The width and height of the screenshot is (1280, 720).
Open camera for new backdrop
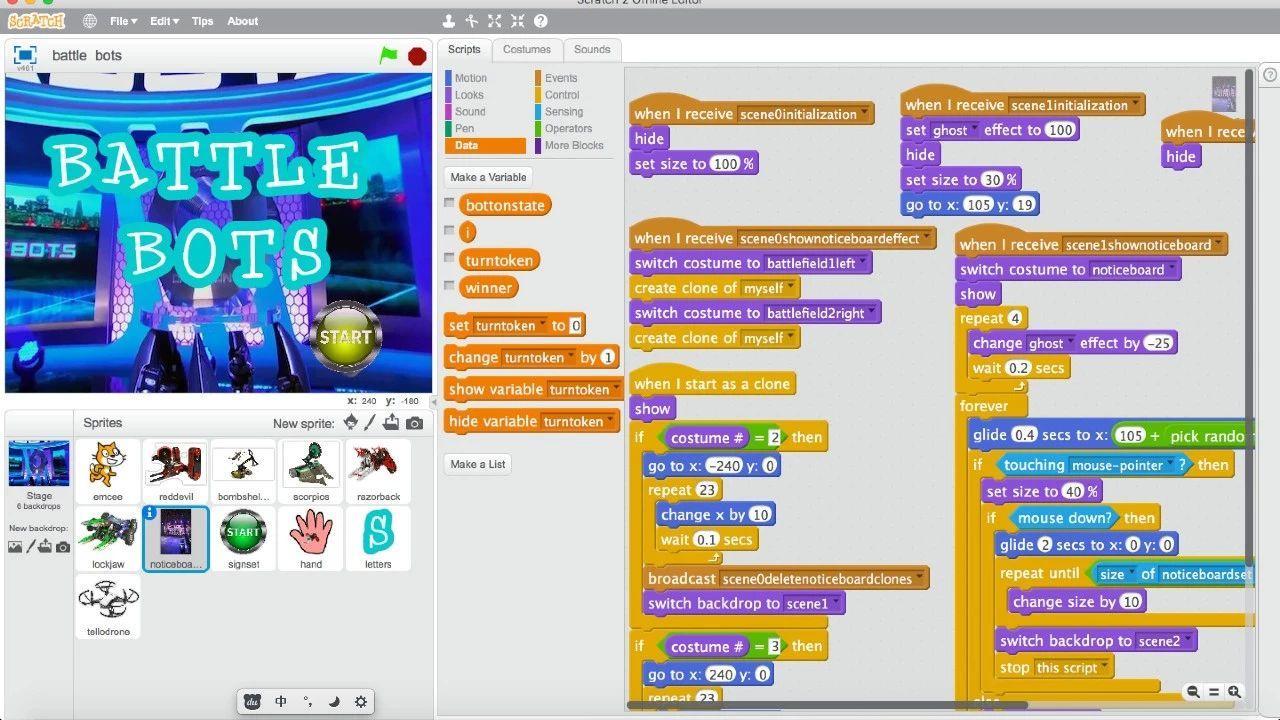click(63, 547)
